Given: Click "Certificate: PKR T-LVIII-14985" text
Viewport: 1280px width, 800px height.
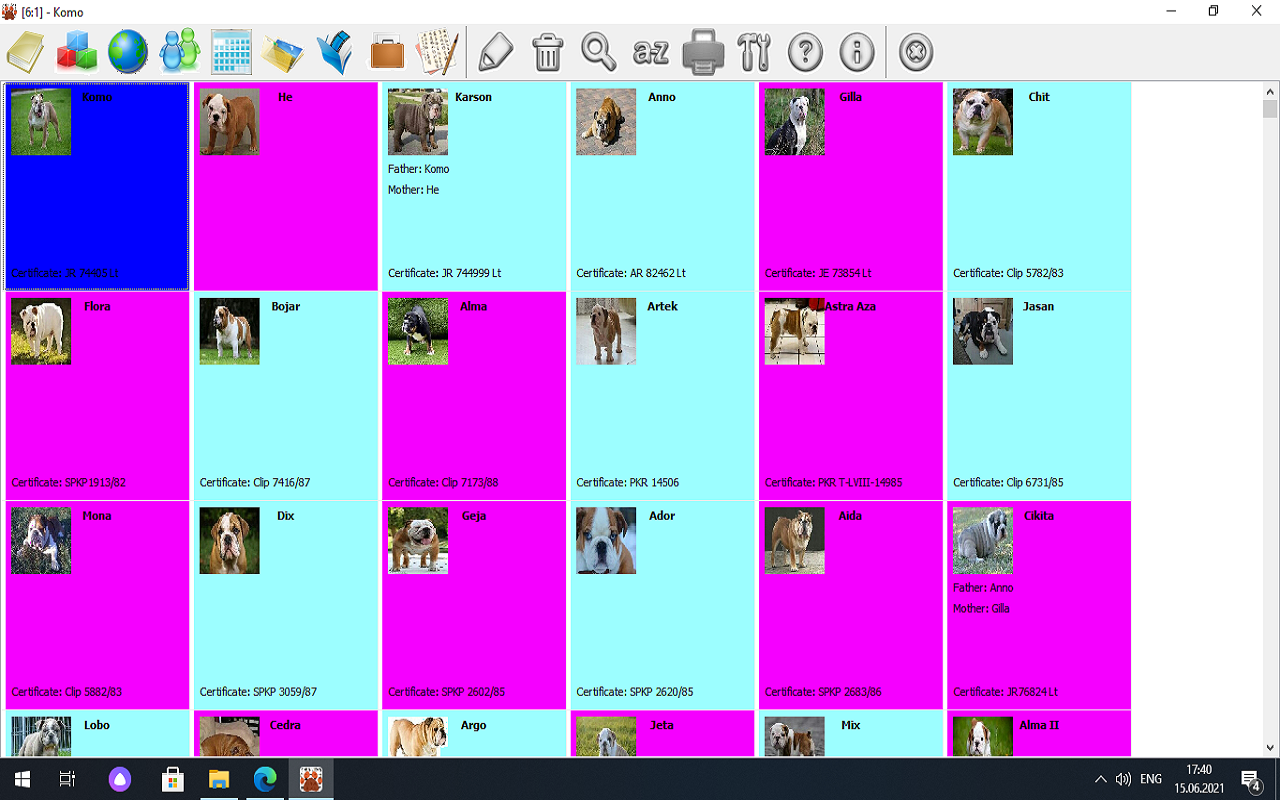Looking at the screenshot, I should coord(833,482).
